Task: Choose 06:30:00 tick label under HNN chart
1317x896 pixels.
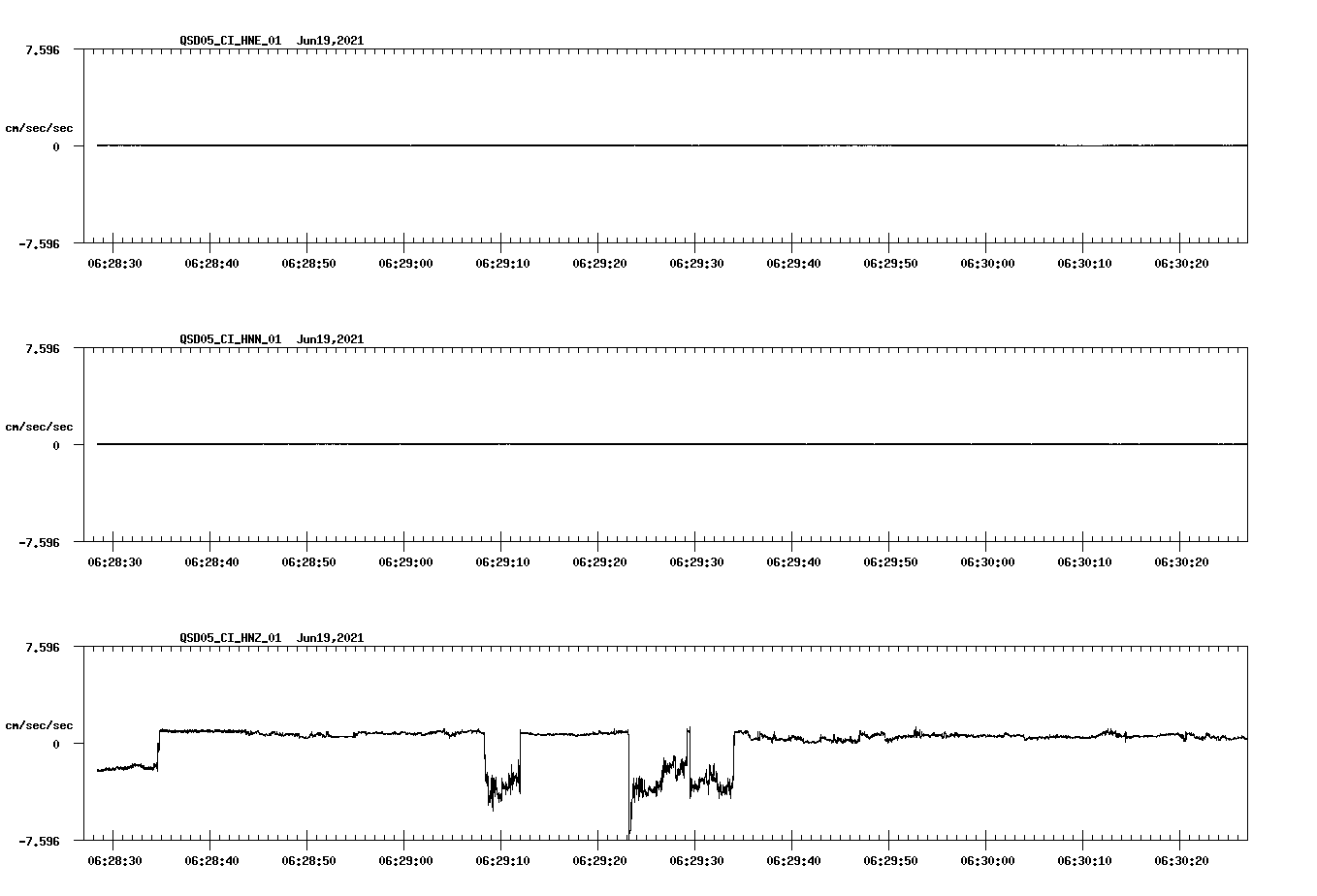Action: (x=987, y=562)
